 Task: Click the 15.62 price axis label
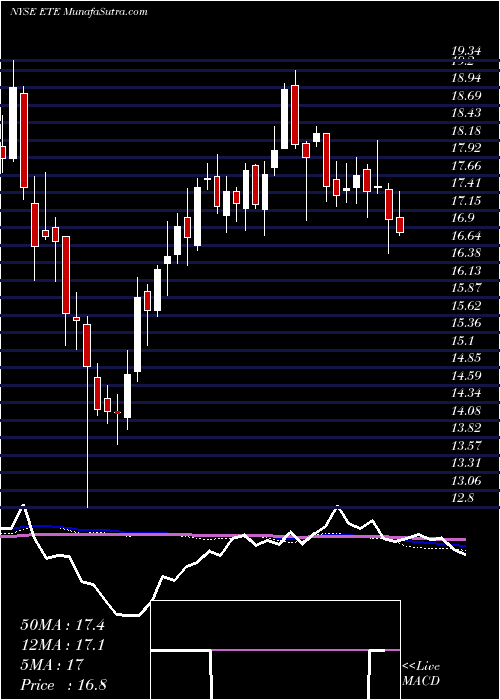pyautogui.click(x=466, y=306)
